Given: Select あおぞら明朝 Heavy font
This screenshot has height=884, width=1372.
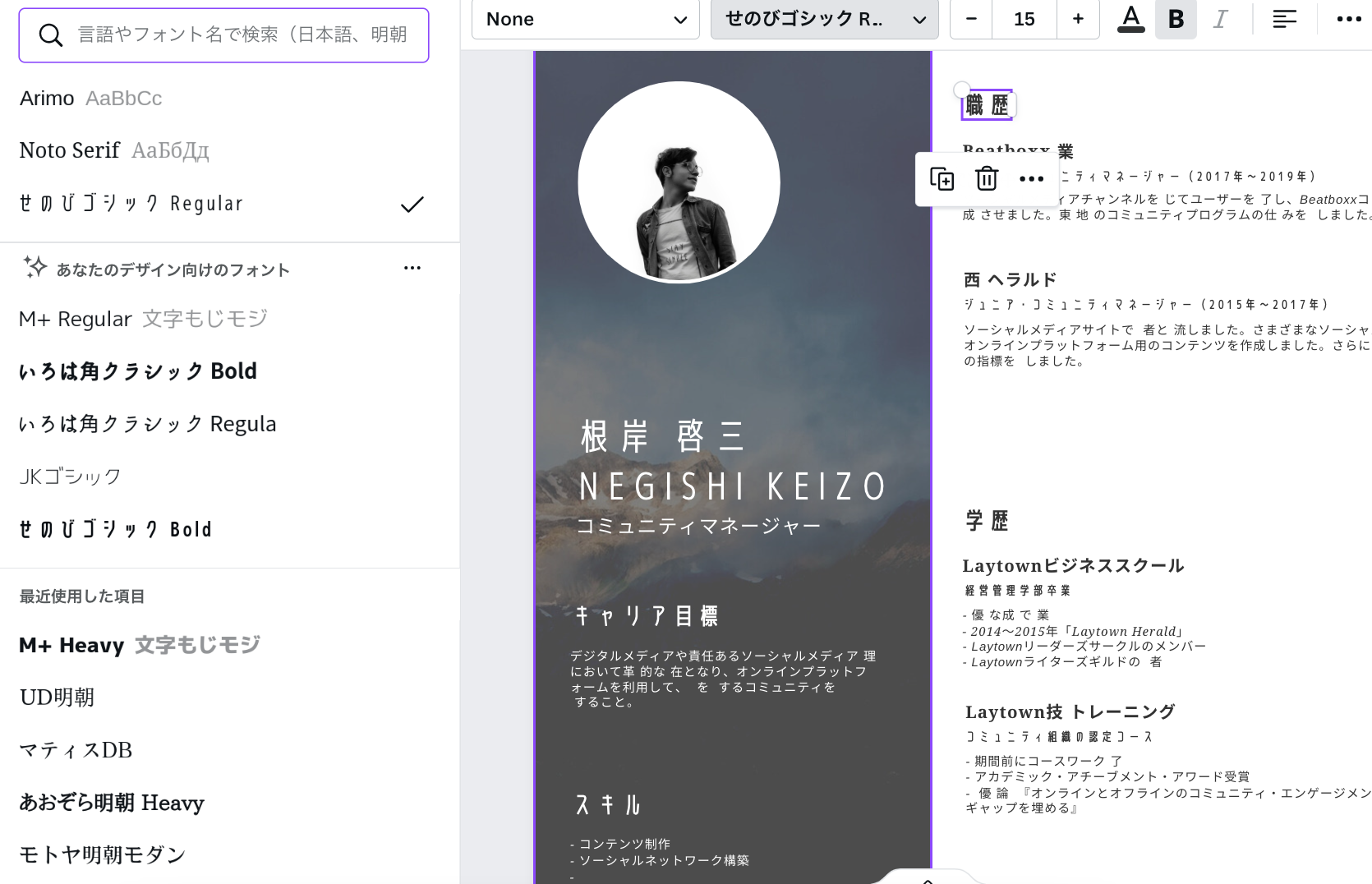Looking at the screenshot, I should pos(112,803).
